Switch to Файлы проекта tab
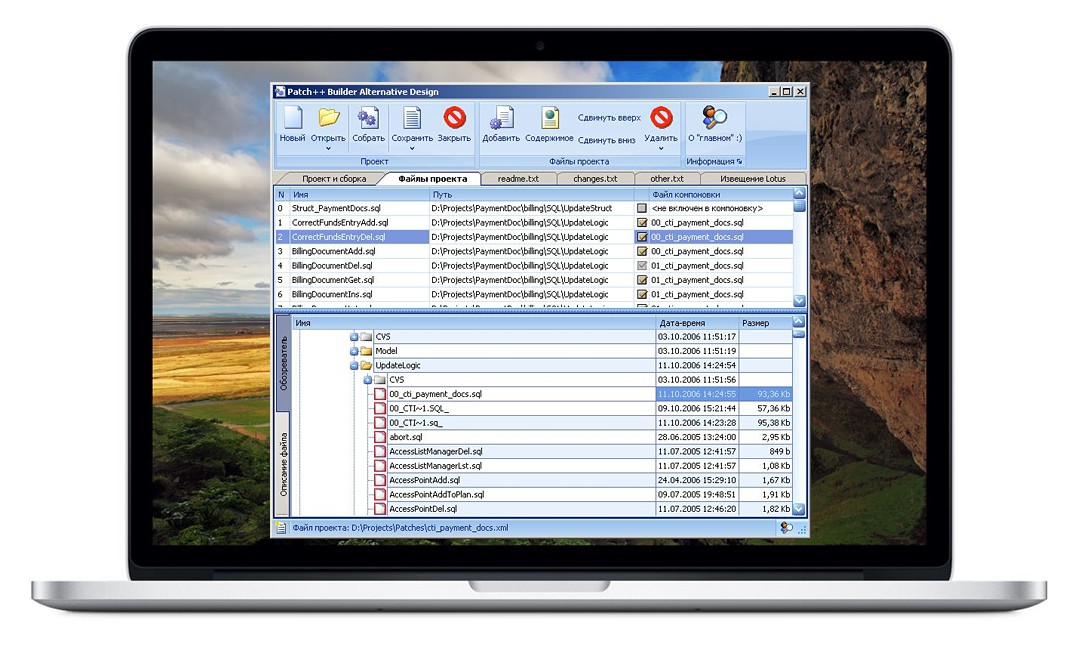The height and width of the screenshot is (646, 1083). coord(432,178)
